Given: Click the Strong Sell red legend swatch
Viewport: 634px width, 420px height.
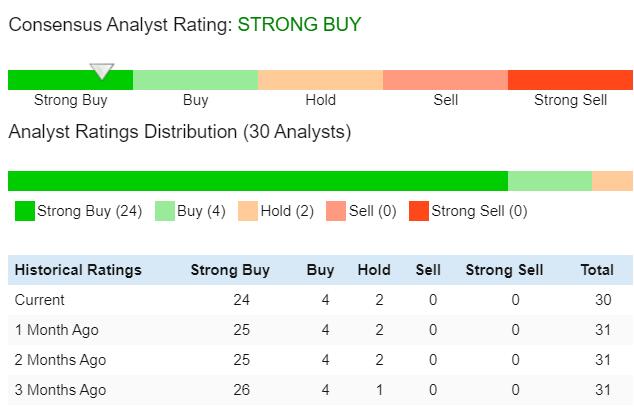Looking at the screenshot, I should 419,211.
